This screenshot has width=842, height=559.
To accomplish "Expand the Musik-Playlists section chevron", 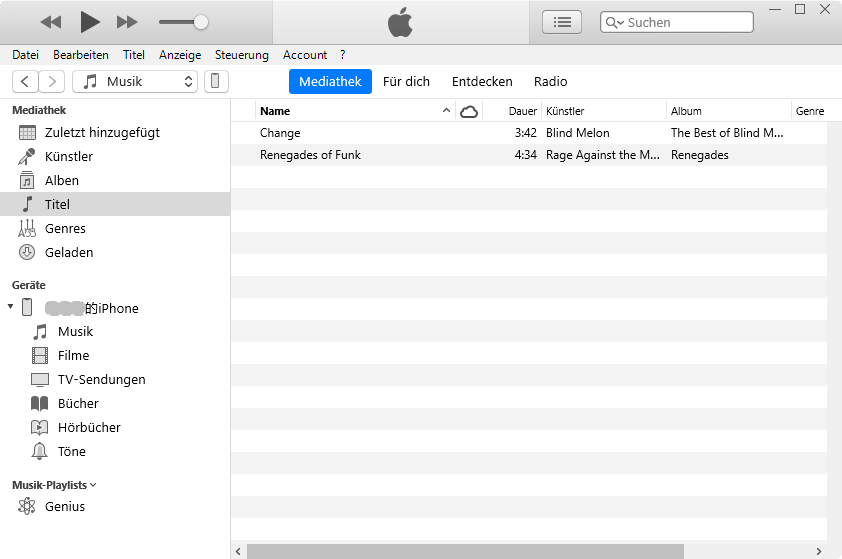I will [x=93, y=484].
